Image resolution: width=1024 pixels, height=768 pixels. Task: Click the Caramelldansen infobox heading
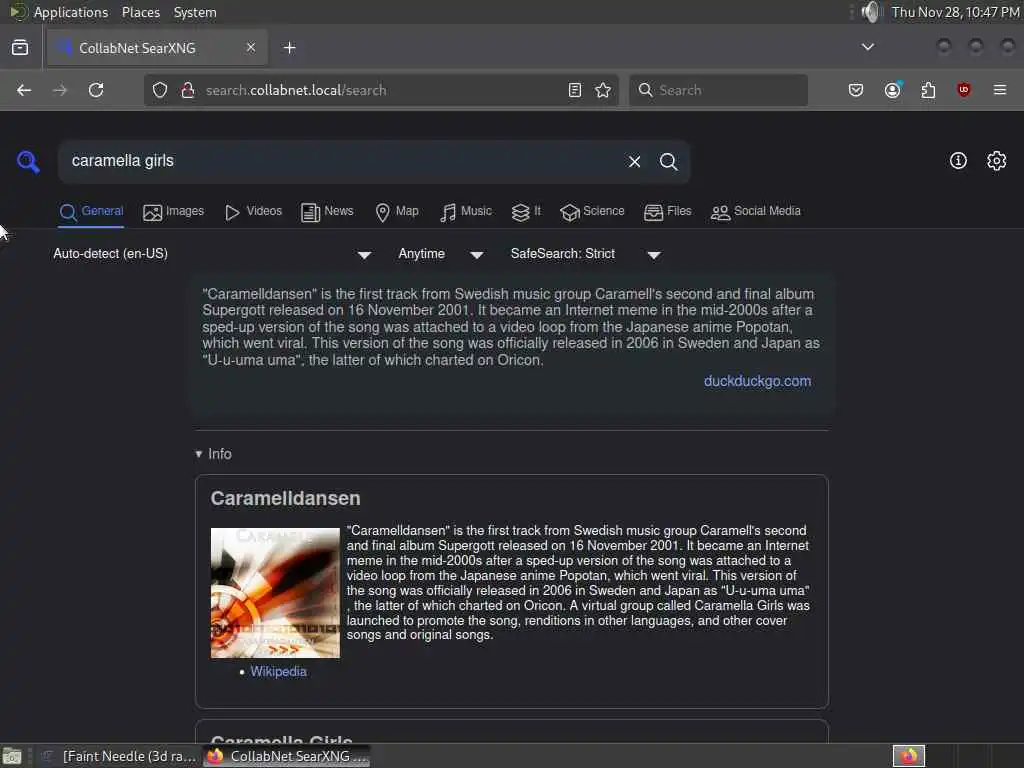click(x=285, y=498)
